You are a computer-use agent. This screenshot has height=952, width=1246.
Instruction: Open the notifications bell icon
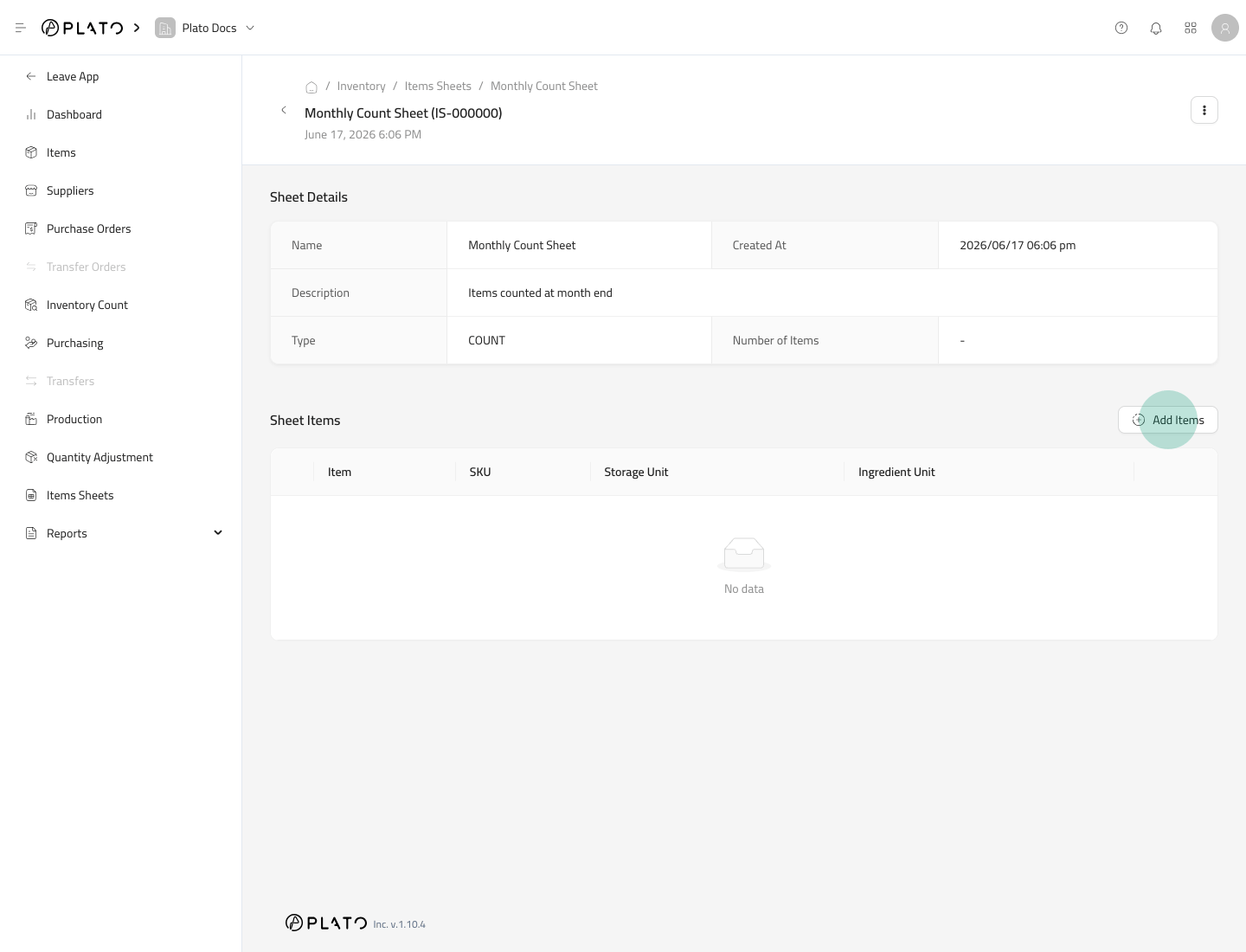point(1156,28)
